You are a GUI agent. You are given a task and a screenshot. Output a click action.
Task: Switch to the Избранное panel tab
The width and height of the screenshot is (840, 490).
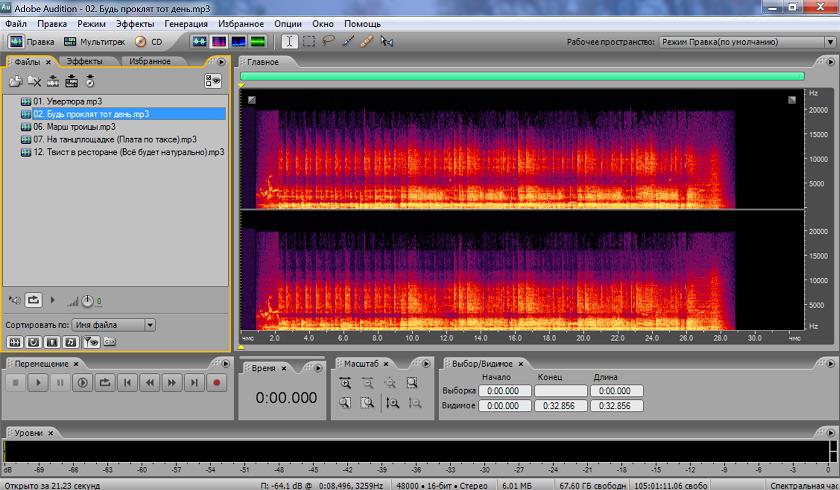pos(149,62)
